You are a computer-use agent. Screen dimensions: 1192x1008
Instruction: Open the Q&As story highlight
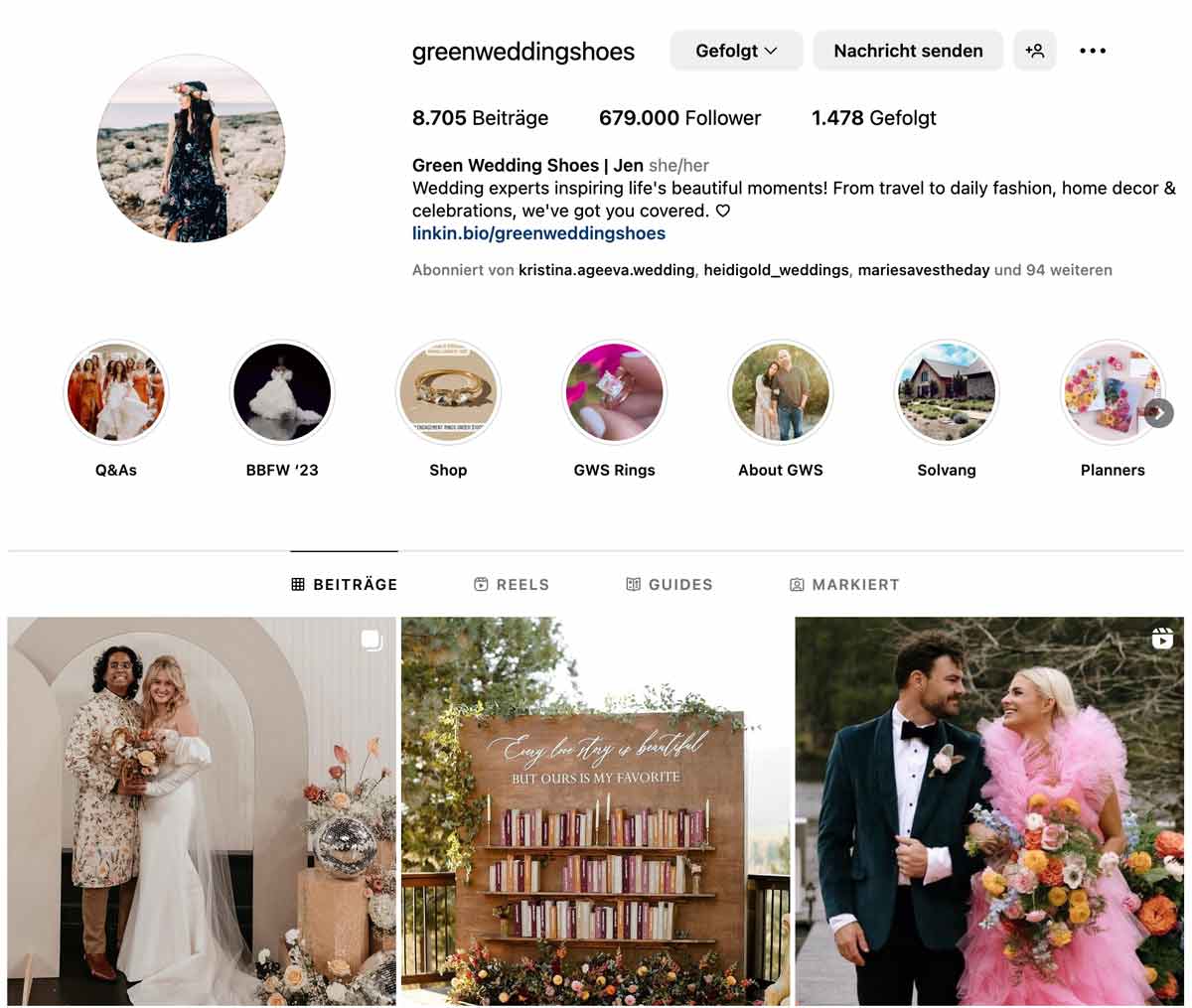click(x=116, y=392)
